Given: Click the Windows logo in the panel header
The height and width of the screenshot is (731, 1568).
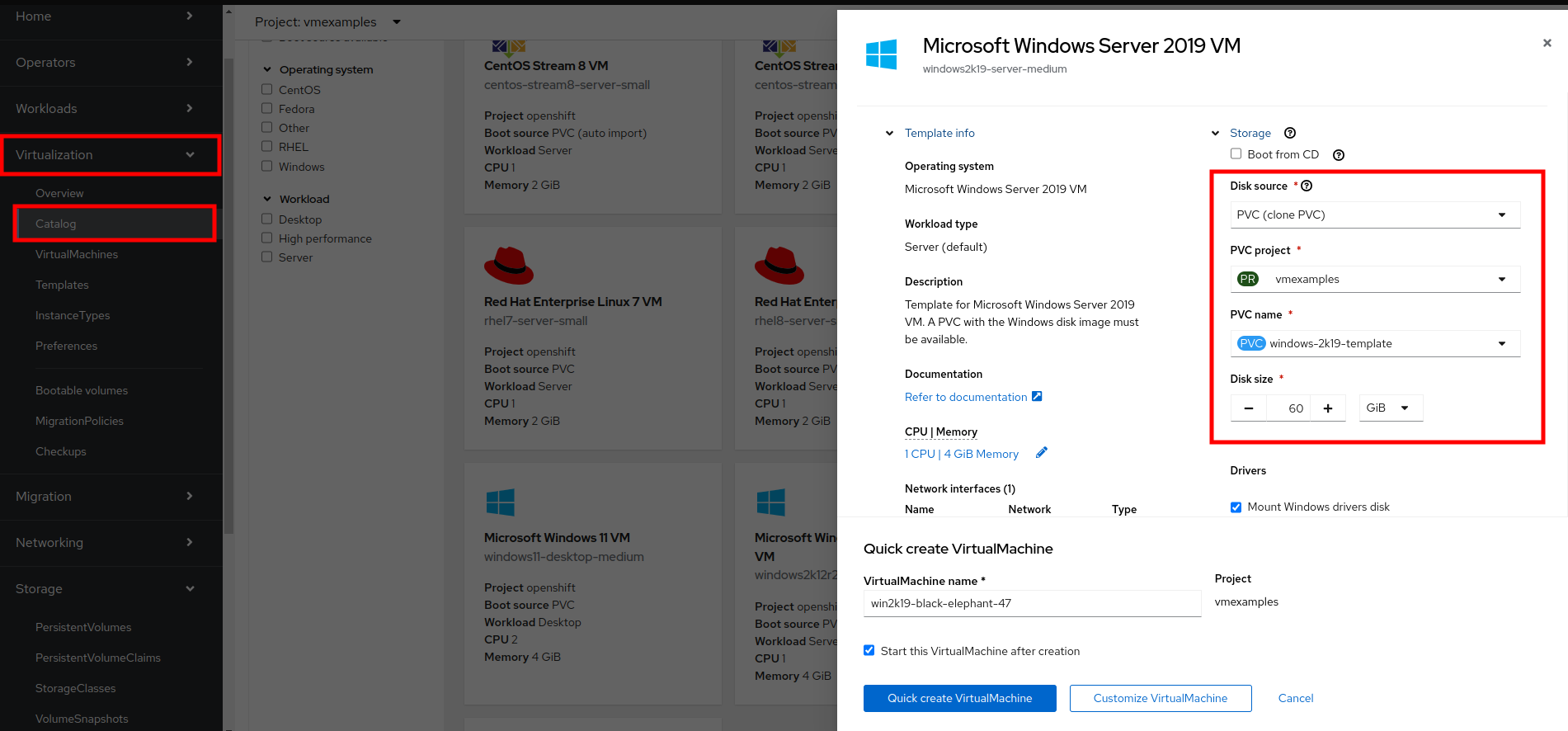Looking at the screenshot, I should pyautogui.click(x=881, y=54).
